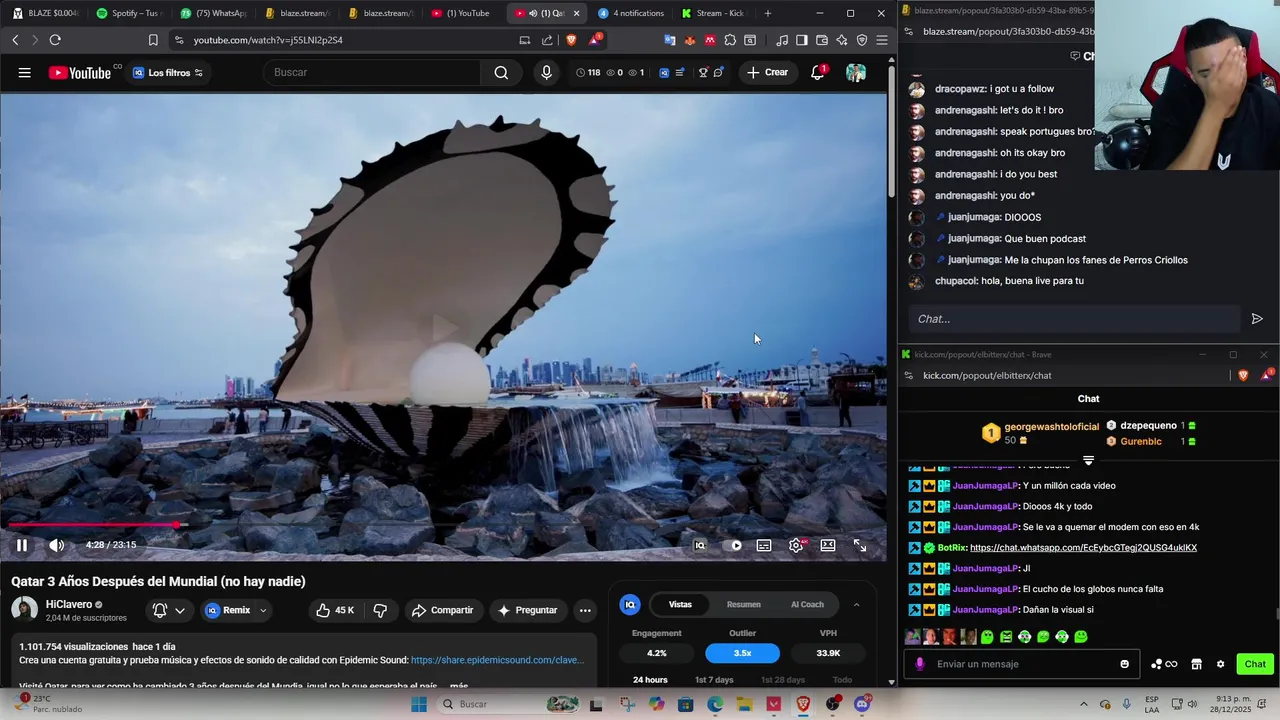Screen dimensions: 1280x720
Task: Focus Enviar un mensaje input
Action: pos(1022,664)
